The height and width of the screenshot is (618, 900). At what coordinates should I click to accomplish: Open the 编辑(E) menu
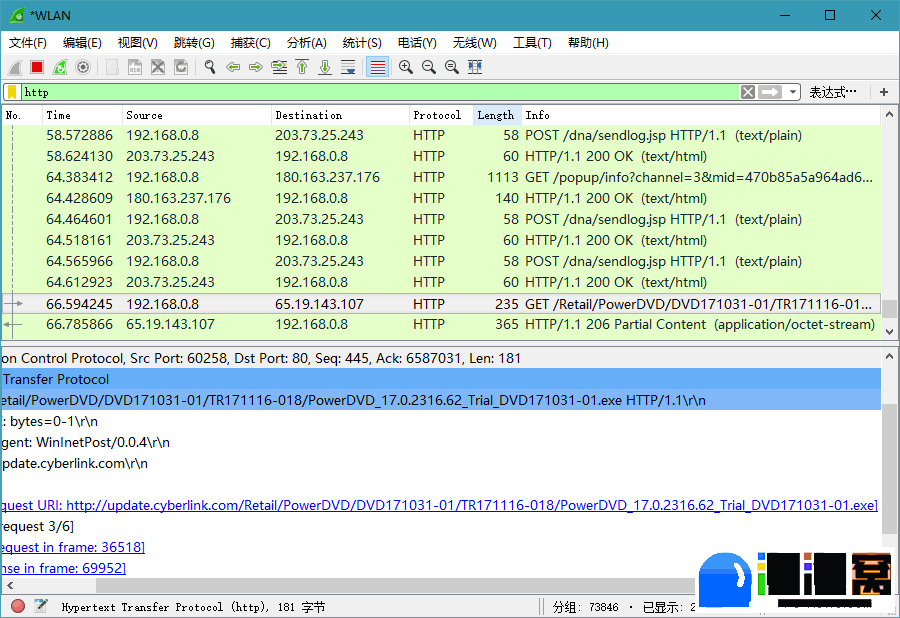tap(82, 43)
